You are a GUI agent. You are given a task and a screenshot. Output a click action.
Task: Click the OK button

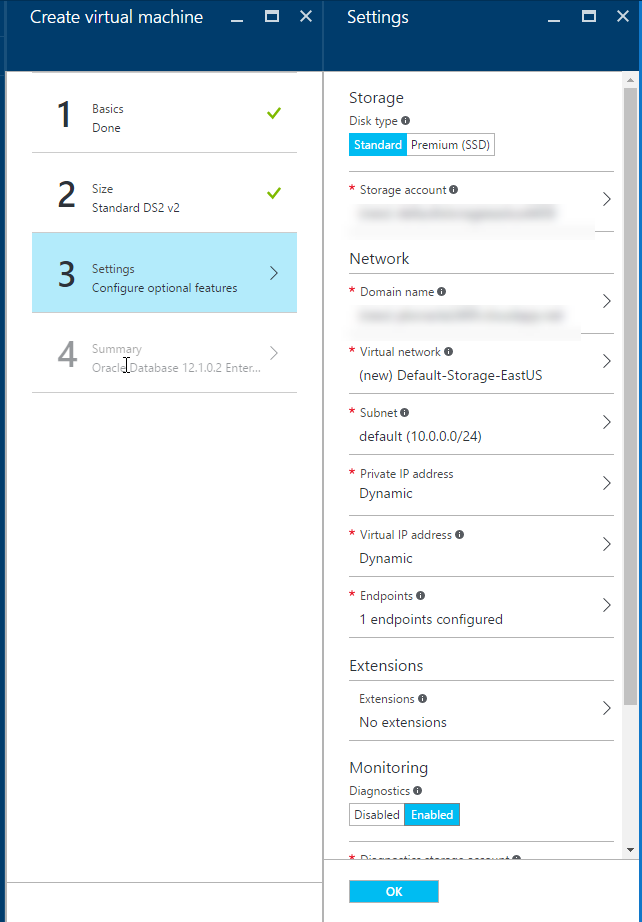tap(393, 891)
